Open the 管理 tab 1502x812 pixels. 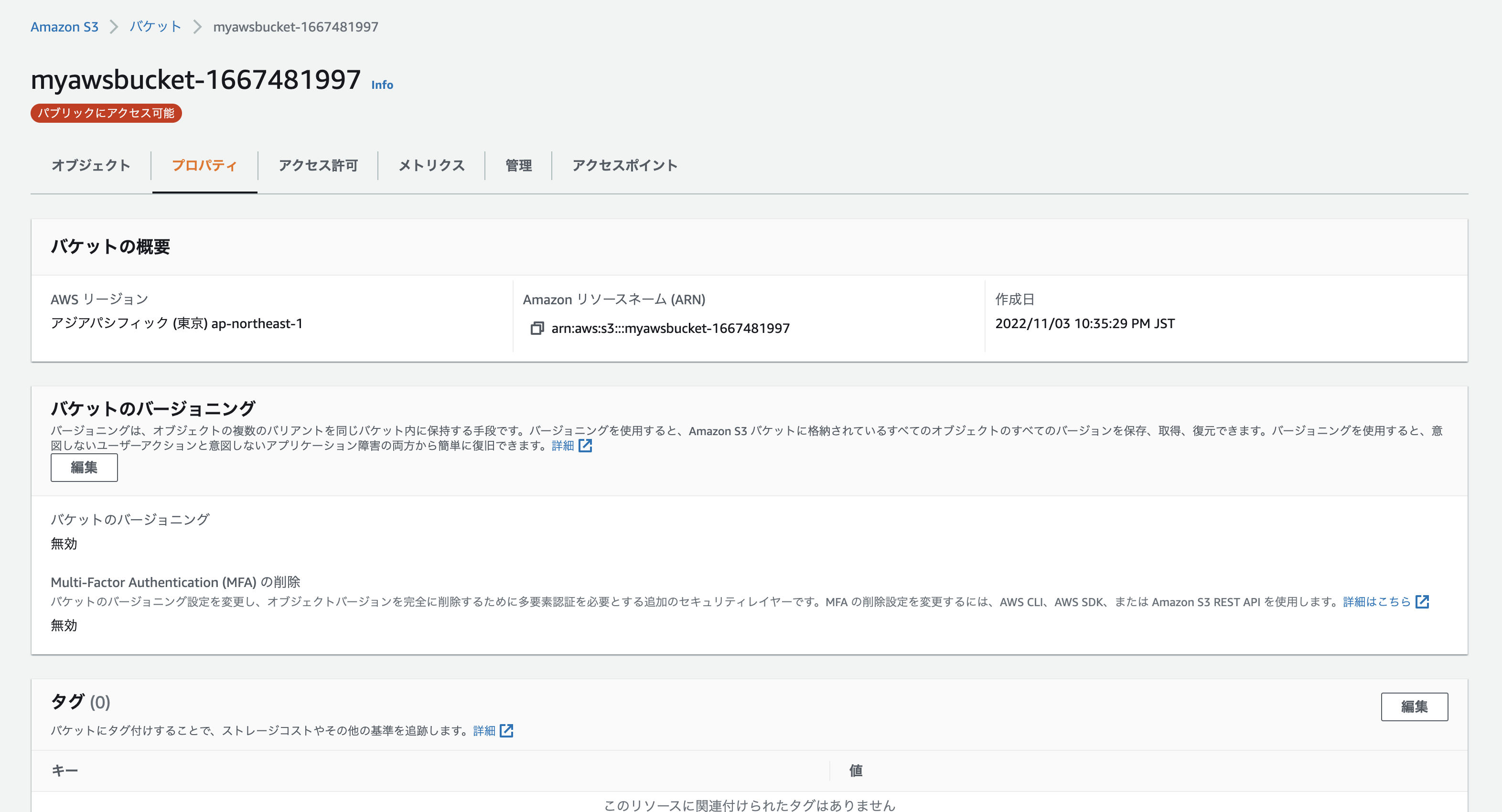[x=518, y=165]
